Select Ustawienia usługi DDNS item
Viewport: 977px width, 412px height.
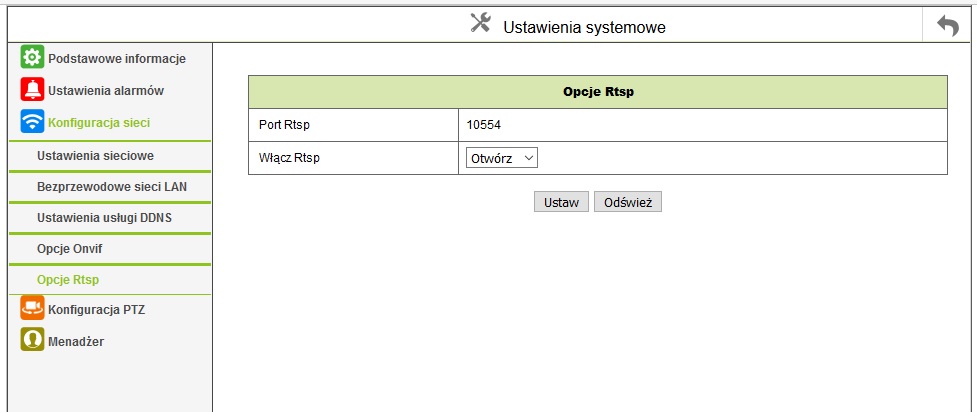tap(104, 218)
